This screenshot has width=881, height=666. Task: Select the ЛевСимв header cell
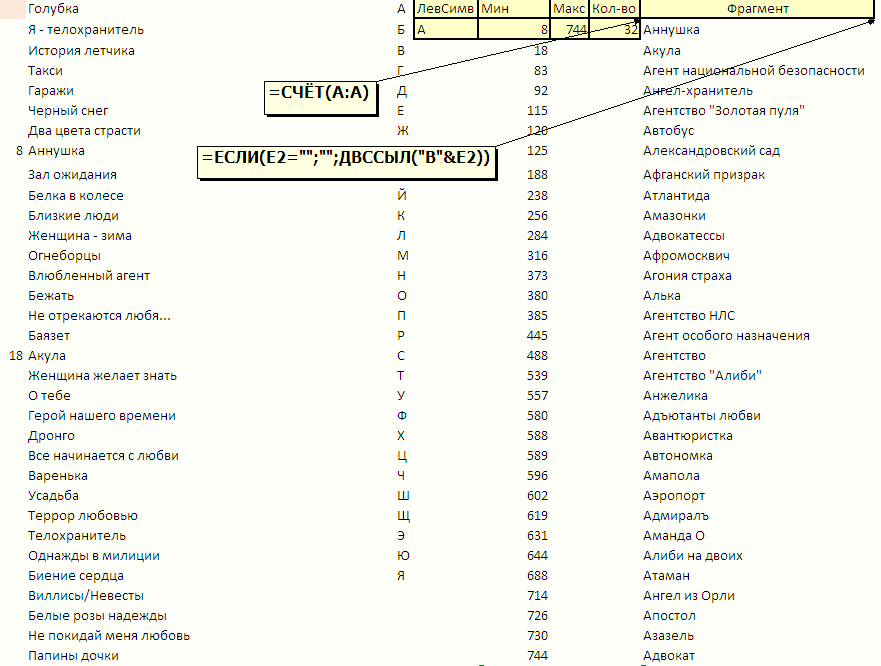point(446,9)
